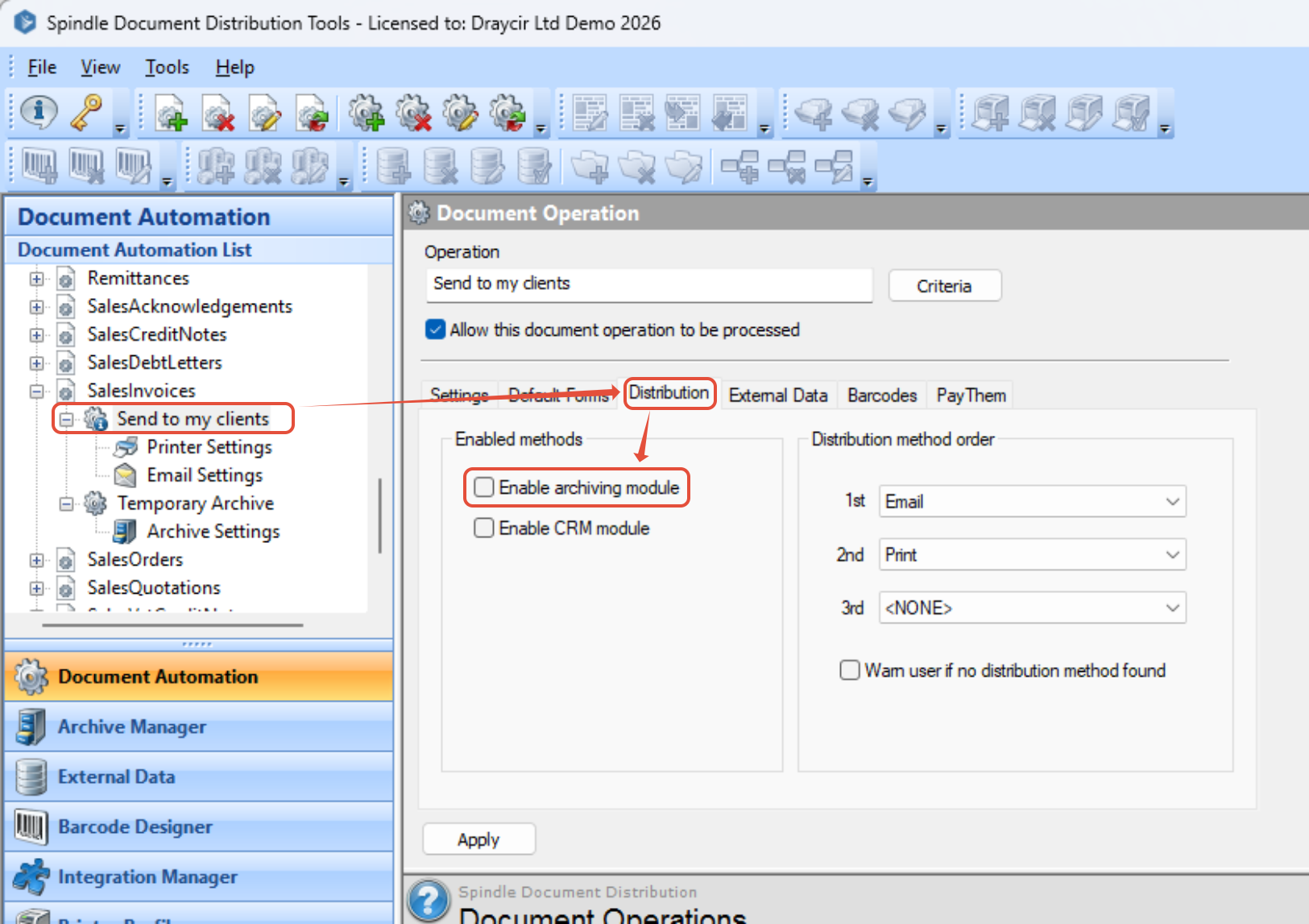Click the refresh document automation icon
This screenshot has width=1309, height=924.
click(312, 113)
